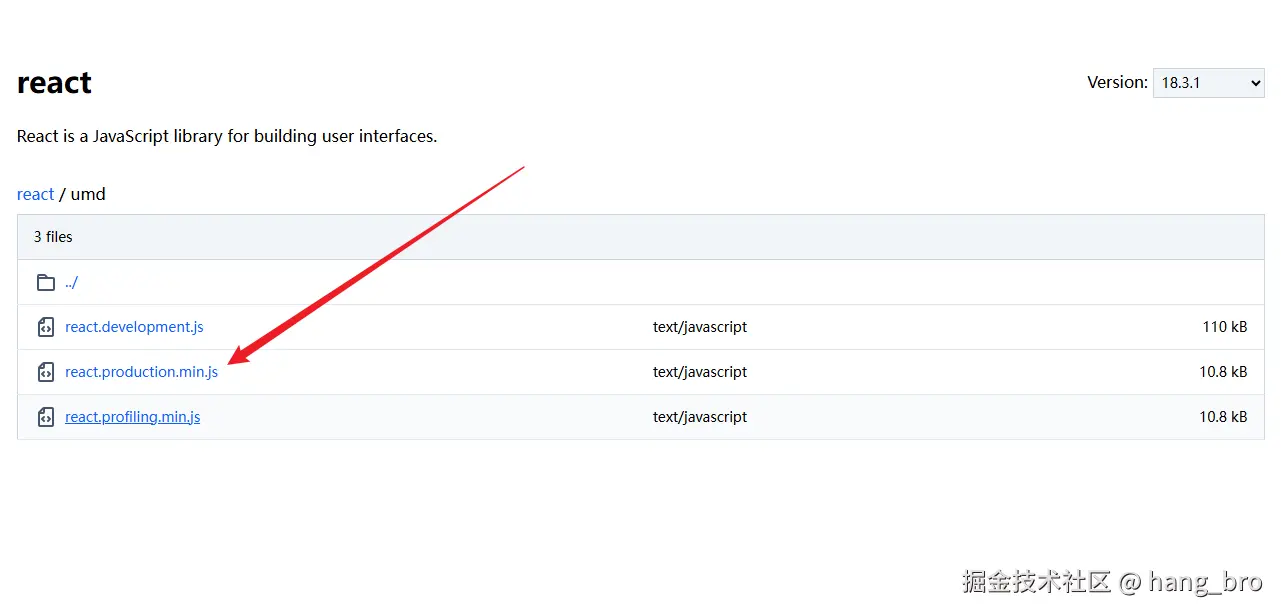Image resolution: width=1281 pixels, height=616 pixels.
Task: Open react.profiling.min.js file link
Action: click(132, 417)
